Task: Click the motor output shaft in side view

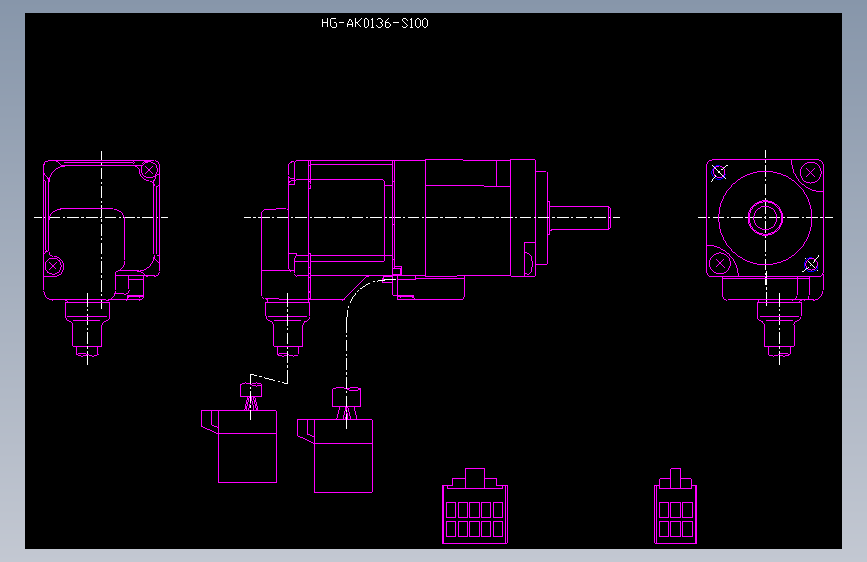Action: [x=579, y=217]
